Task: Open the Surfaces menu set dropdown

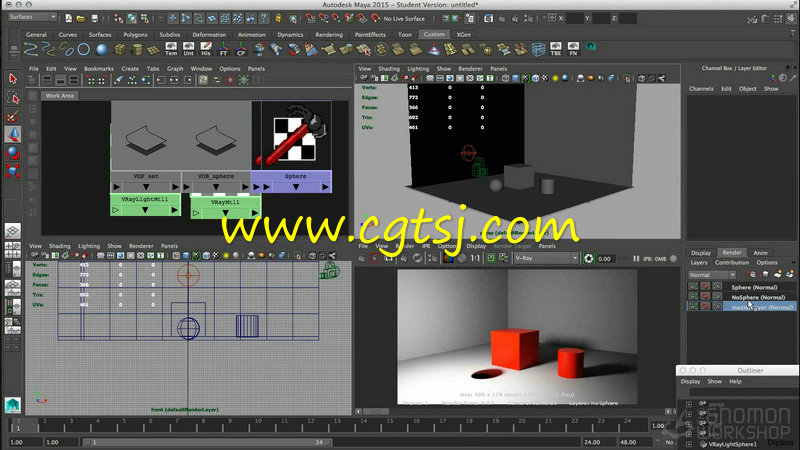Action: pyautogui.click(x=32, y=17)
